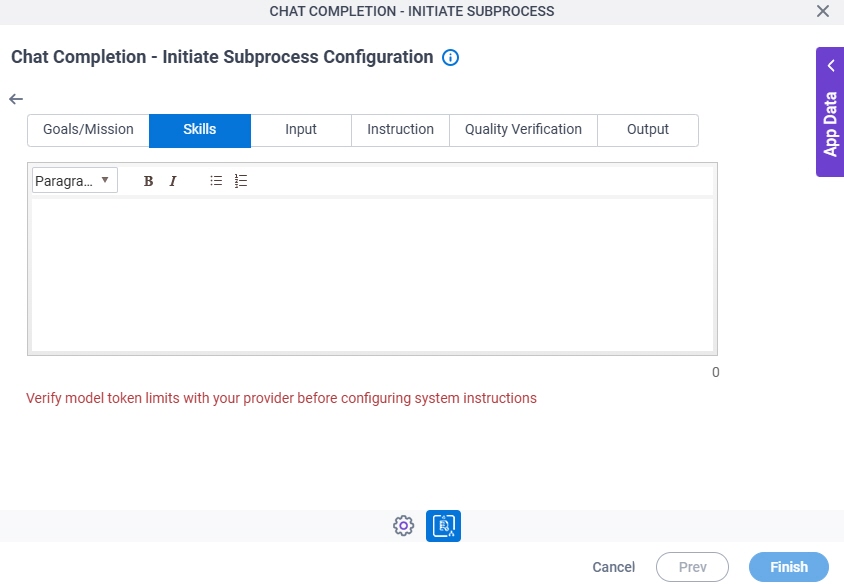Click the blue document icon at bottom
The image size is (844, 584).
tap(443, 526)
